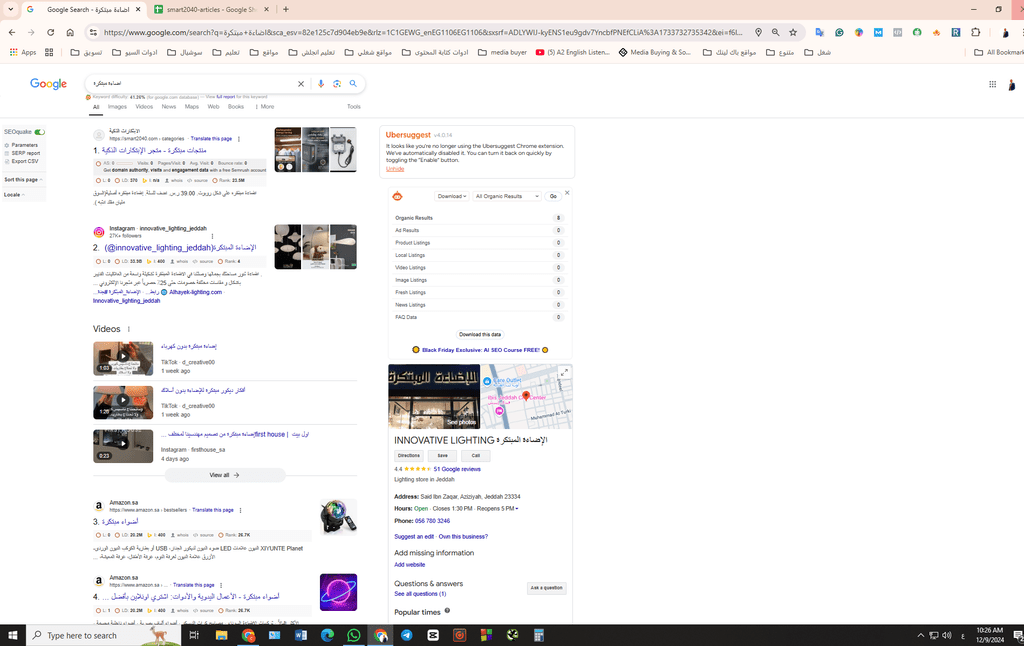This screenshot has width=1024, height=646.
Task: Switch to the News results tab
Action: point(169,106)
